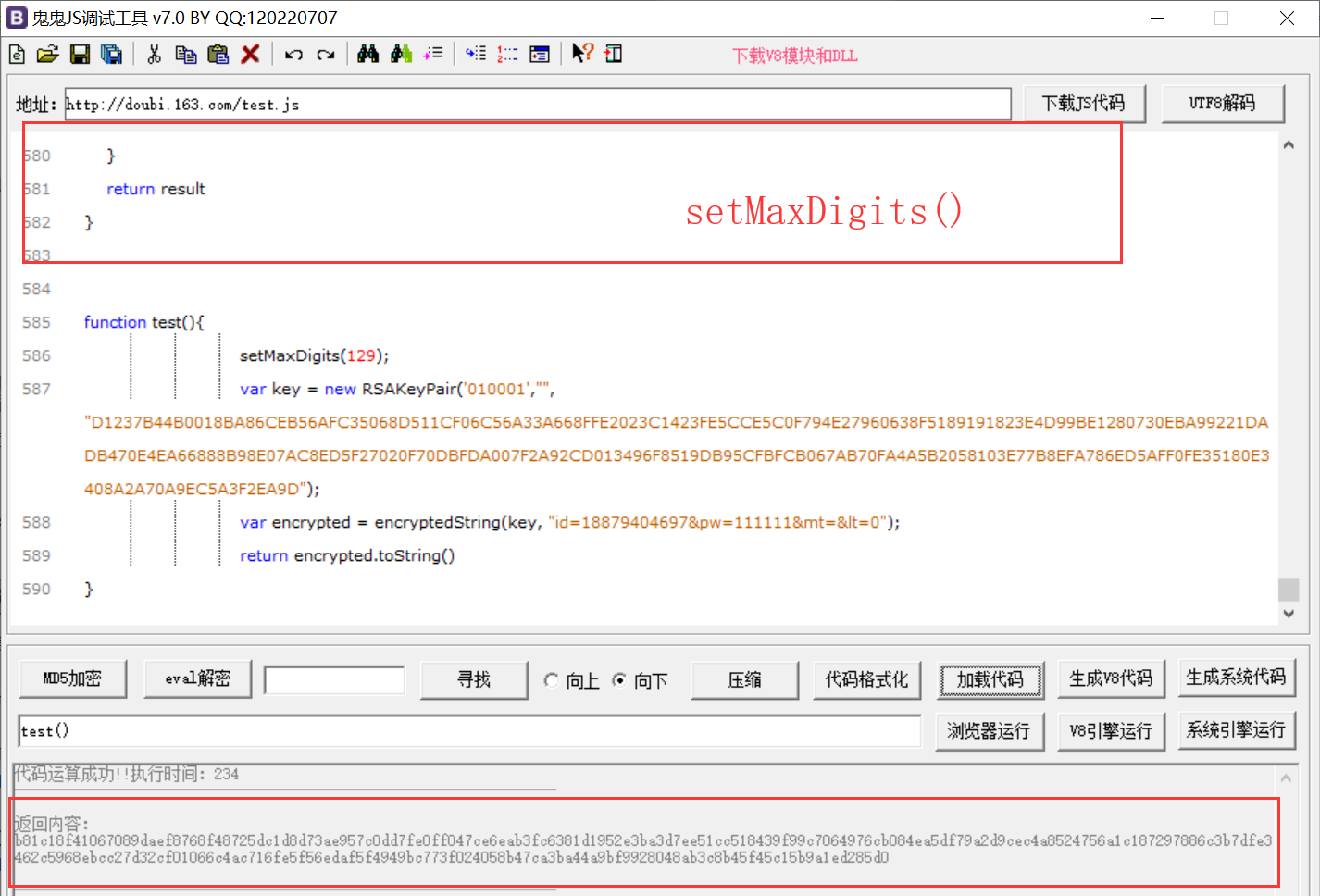Click the RSA modulus hex string starting D1237B44
Screen dimensions: 1320x896
click(x=677, y=455)
